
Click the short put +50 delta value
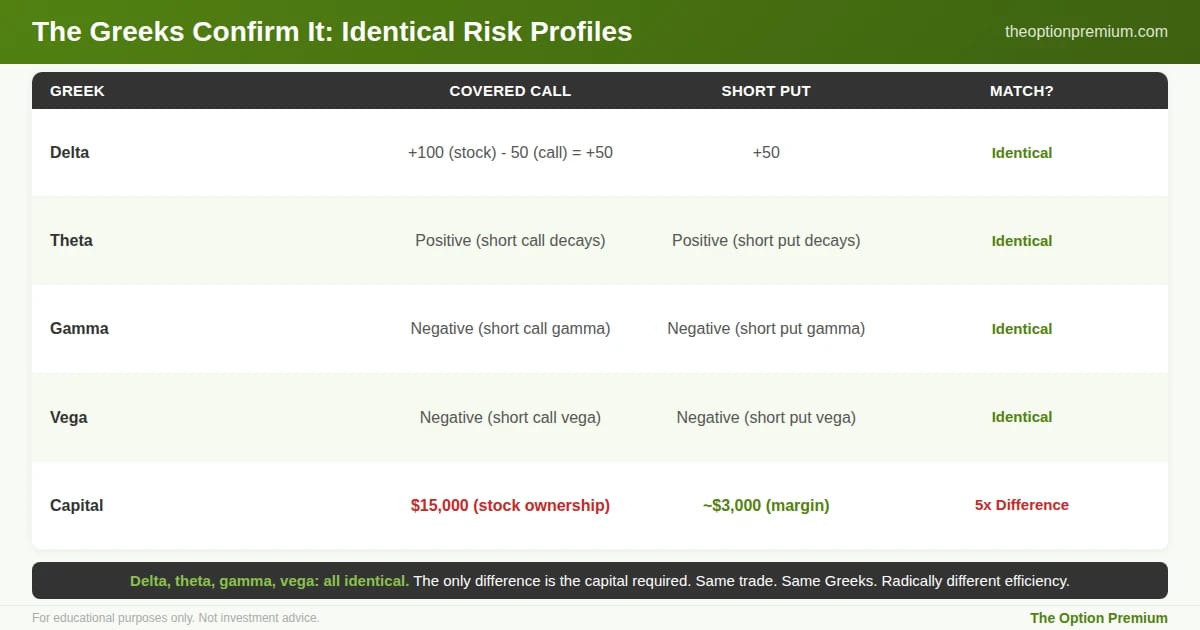pyautogui.click(x=766, y=153)
